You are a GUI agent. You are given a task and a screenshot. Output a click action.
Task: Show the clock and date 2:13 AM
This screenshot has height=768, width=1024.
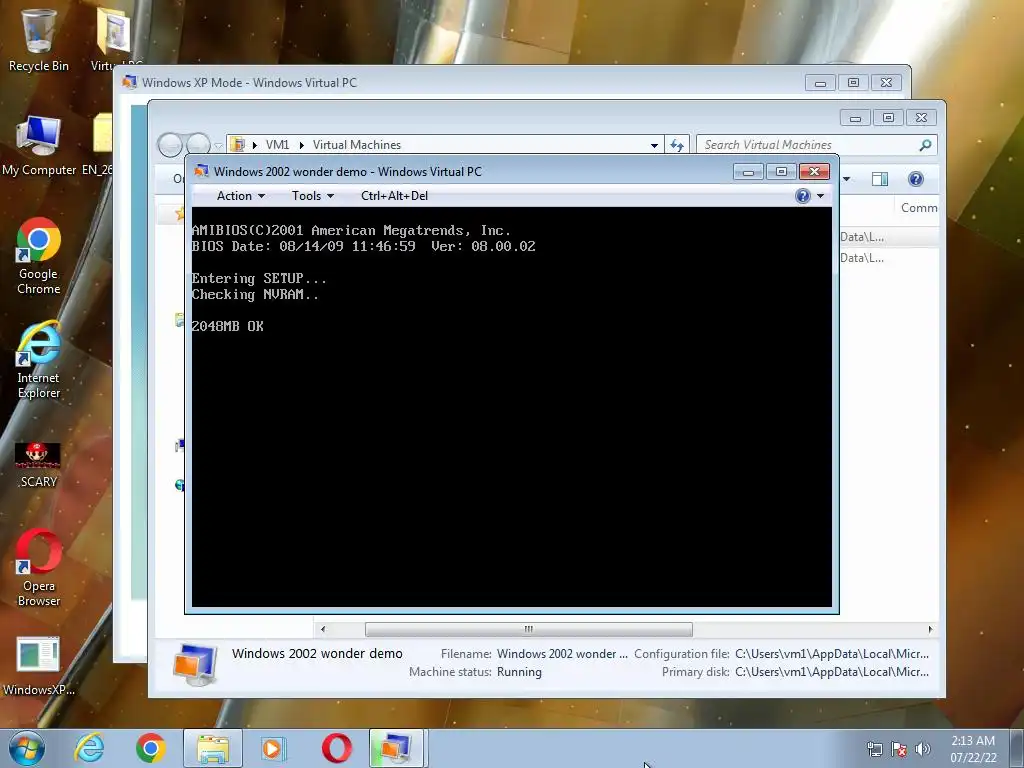coord(973,749)
